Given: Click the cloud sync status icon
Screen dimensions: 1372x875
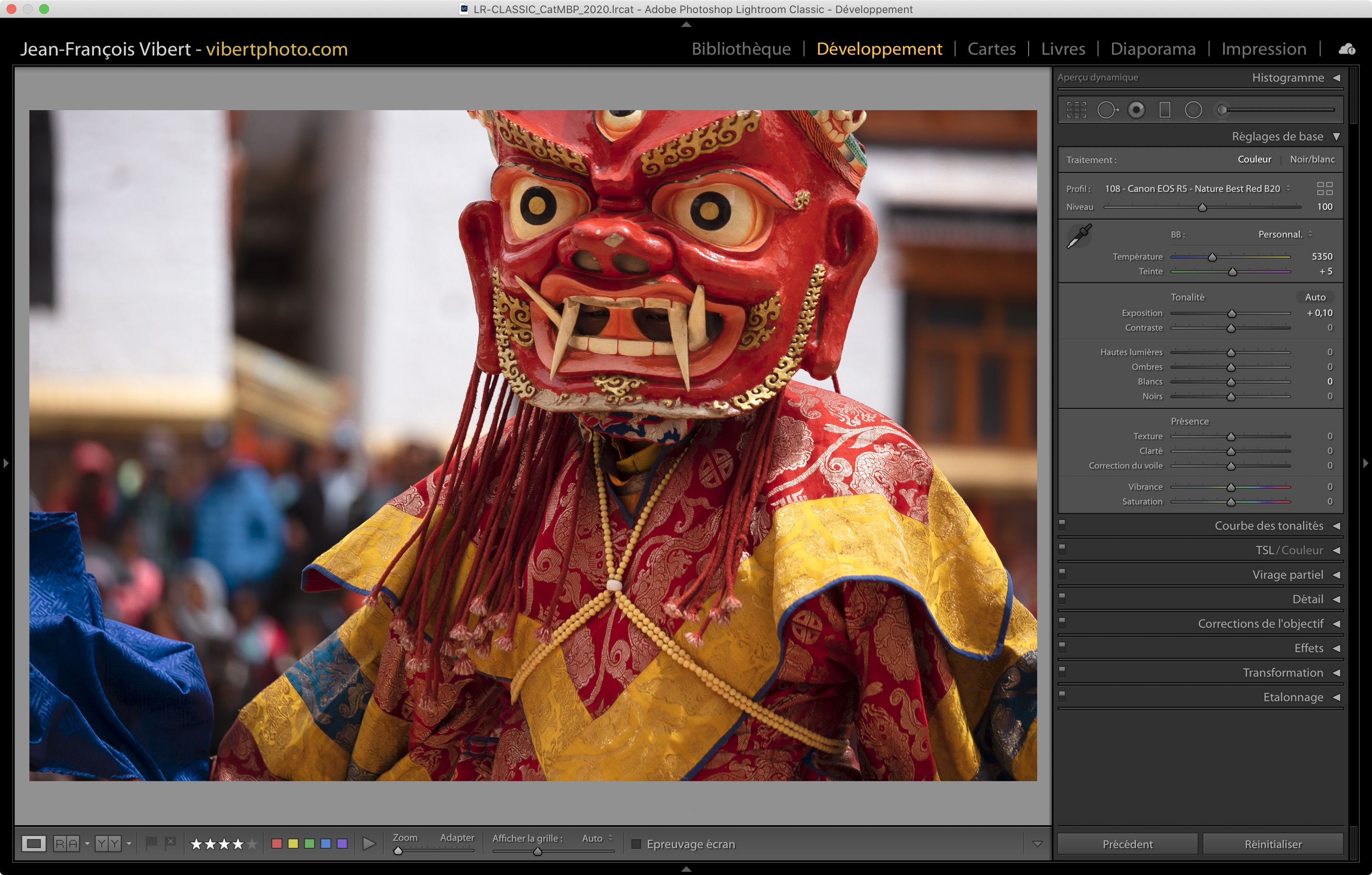Looking at the screenshot, I should pyautogui.click(x=1346, y=49).
